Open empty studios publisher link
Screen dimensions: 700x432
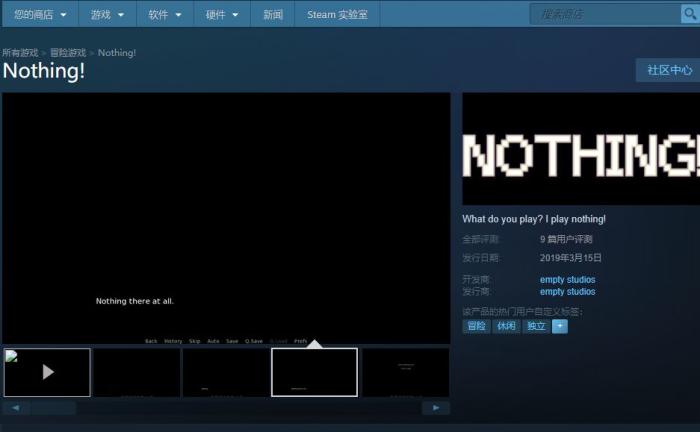pyautogui.click(x=567, y=291)
